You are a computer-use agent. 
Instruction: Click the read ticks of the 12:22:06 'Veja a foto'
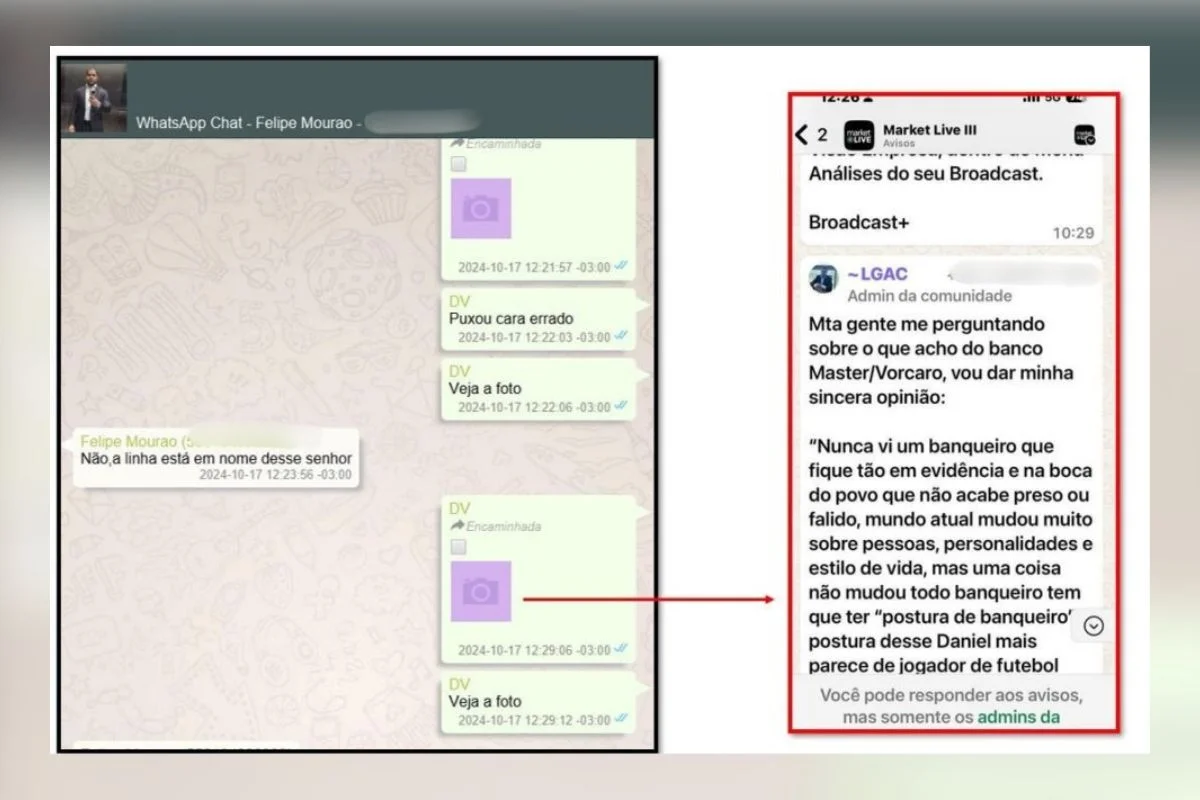tap(621, 407)
